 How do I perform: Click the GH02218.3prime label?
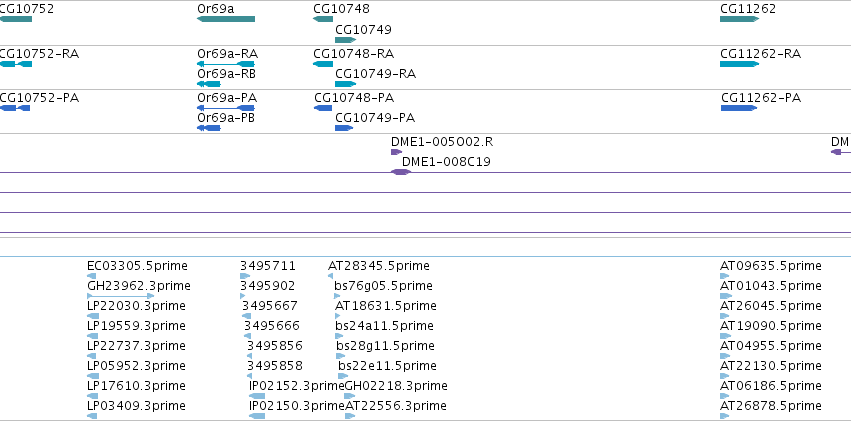tap(396, 386)
